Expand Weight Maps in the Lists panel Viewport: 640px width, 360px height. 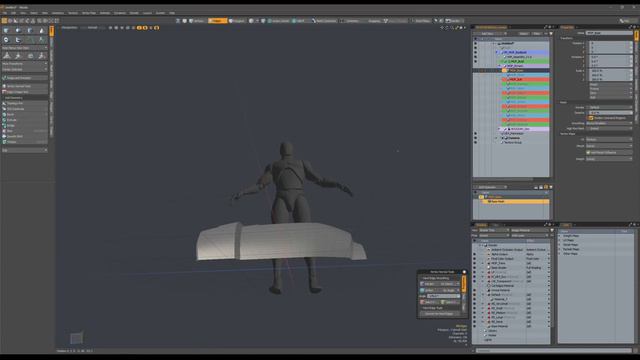[x=560, y=236]
